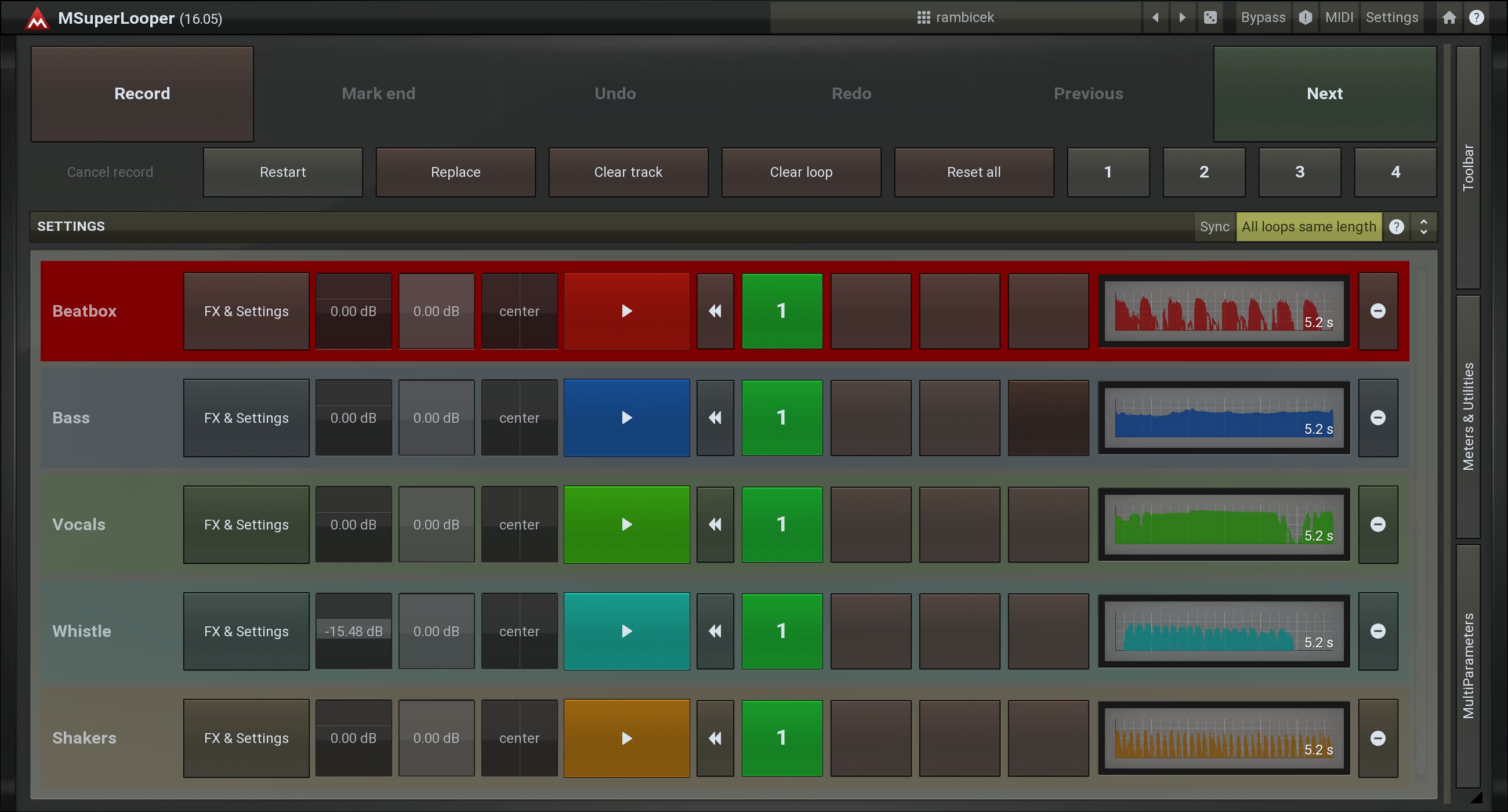Select Vocals loop slot 1

(x=782, y=524)
